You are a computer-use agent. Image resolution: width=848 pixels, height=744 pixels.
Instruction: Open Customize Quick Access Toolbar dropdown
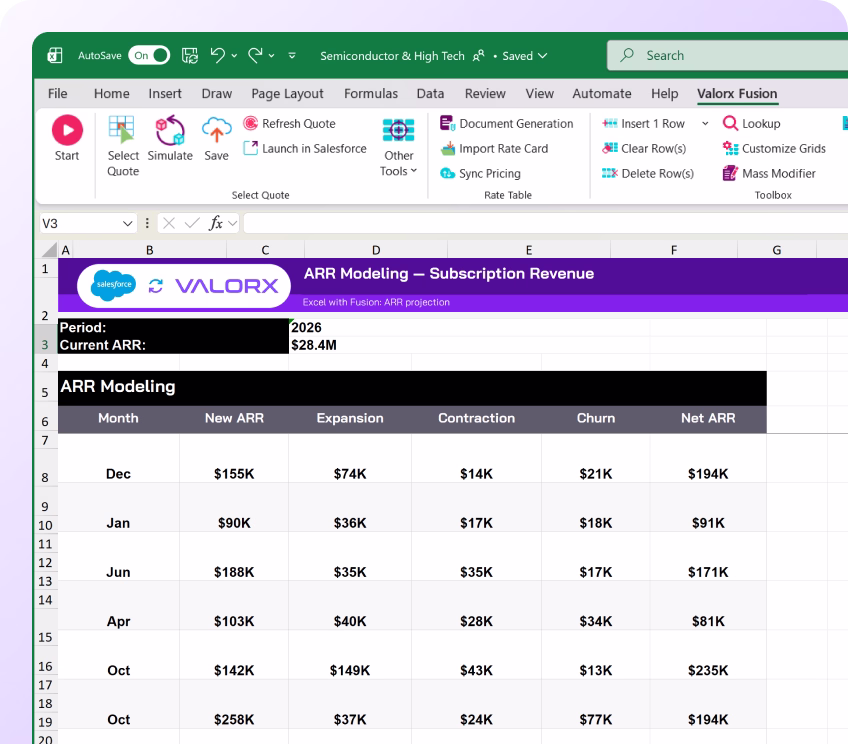pyautogui.click(x=292, y=55)
